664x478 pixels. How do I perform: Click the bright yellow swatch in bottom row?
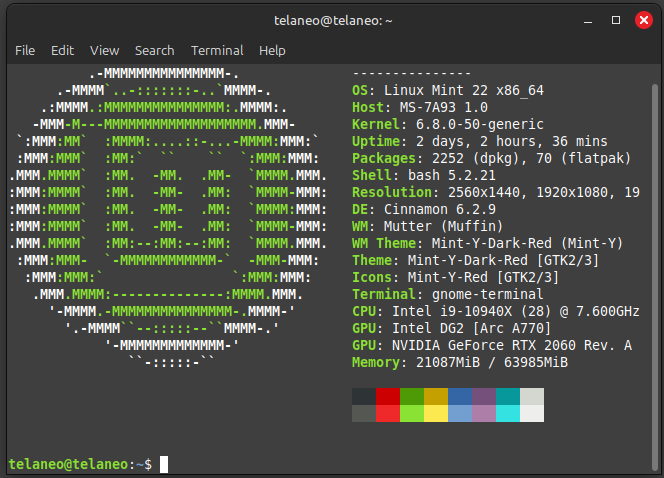436,414
